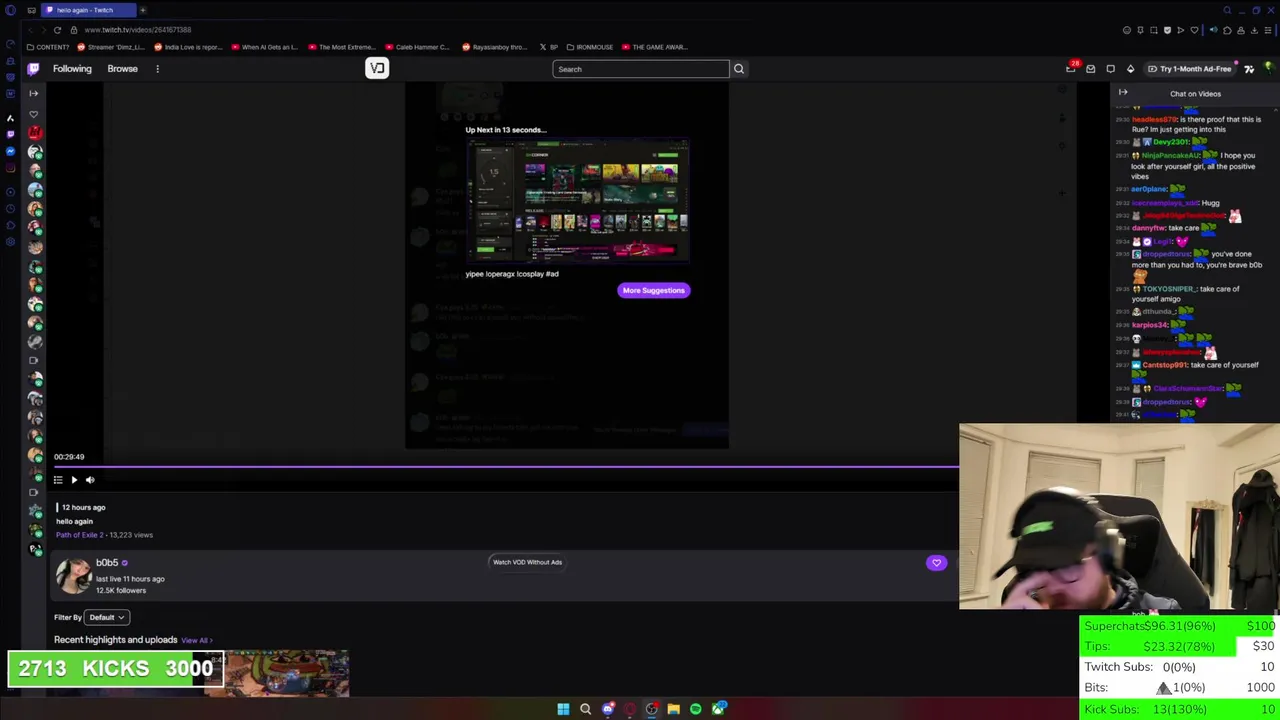Open the When AI Gets an I... bookmark
The image size is (1280, 720).
tap(265, 47)
